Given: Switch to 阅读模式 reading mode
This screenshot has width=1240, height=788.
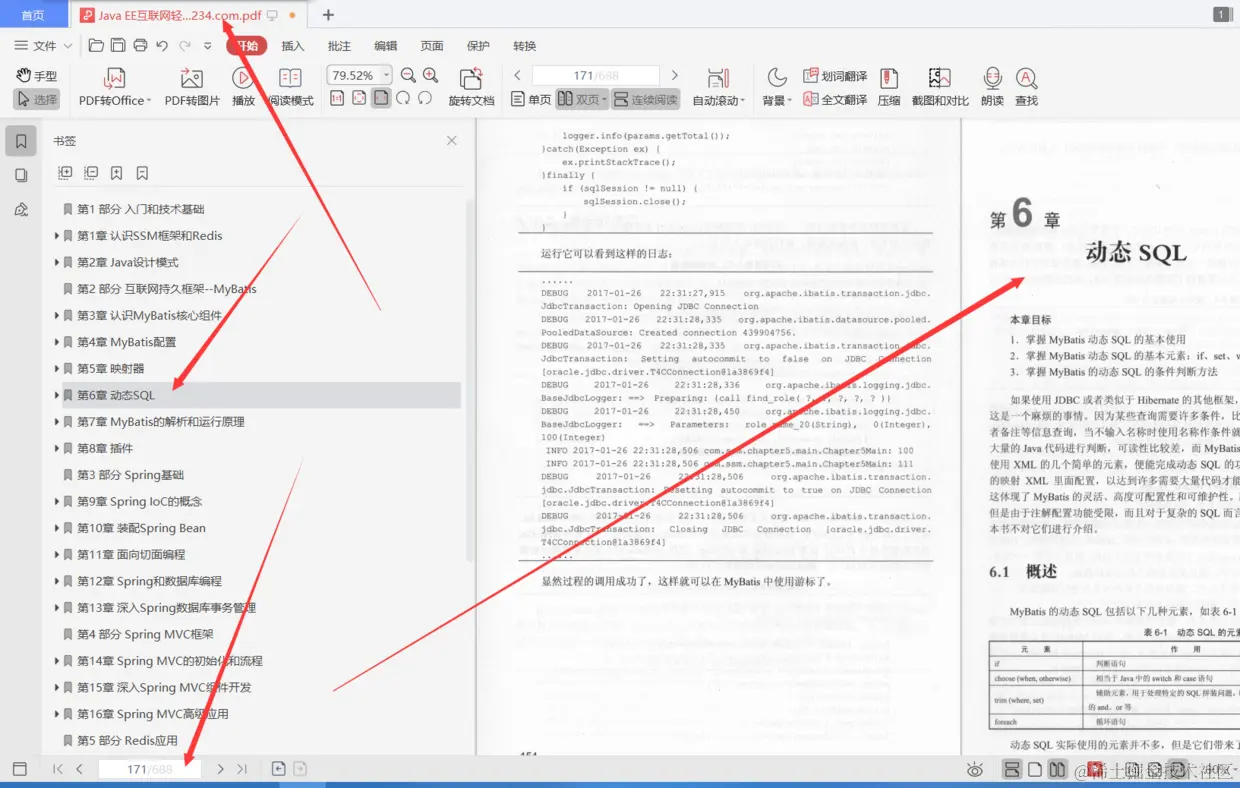Looking at the screenshot, I should point(291,87).
